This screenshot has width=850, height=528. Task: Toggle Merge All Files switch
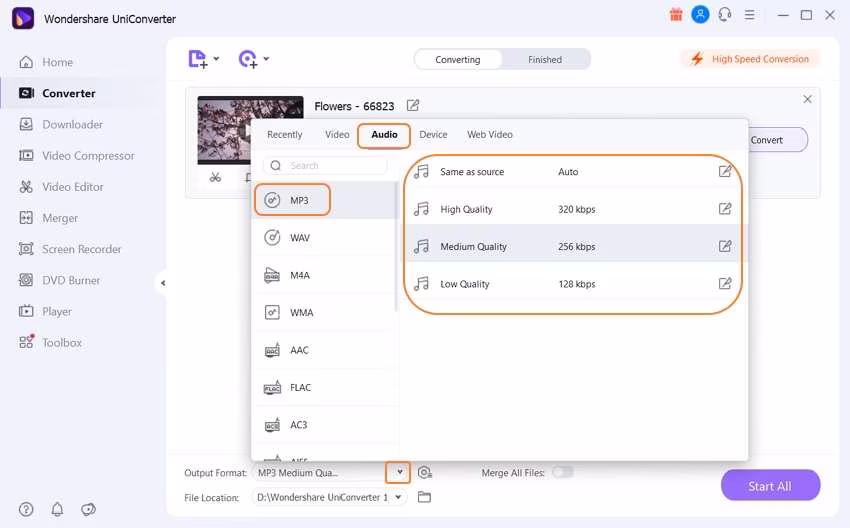click(562, 472)
